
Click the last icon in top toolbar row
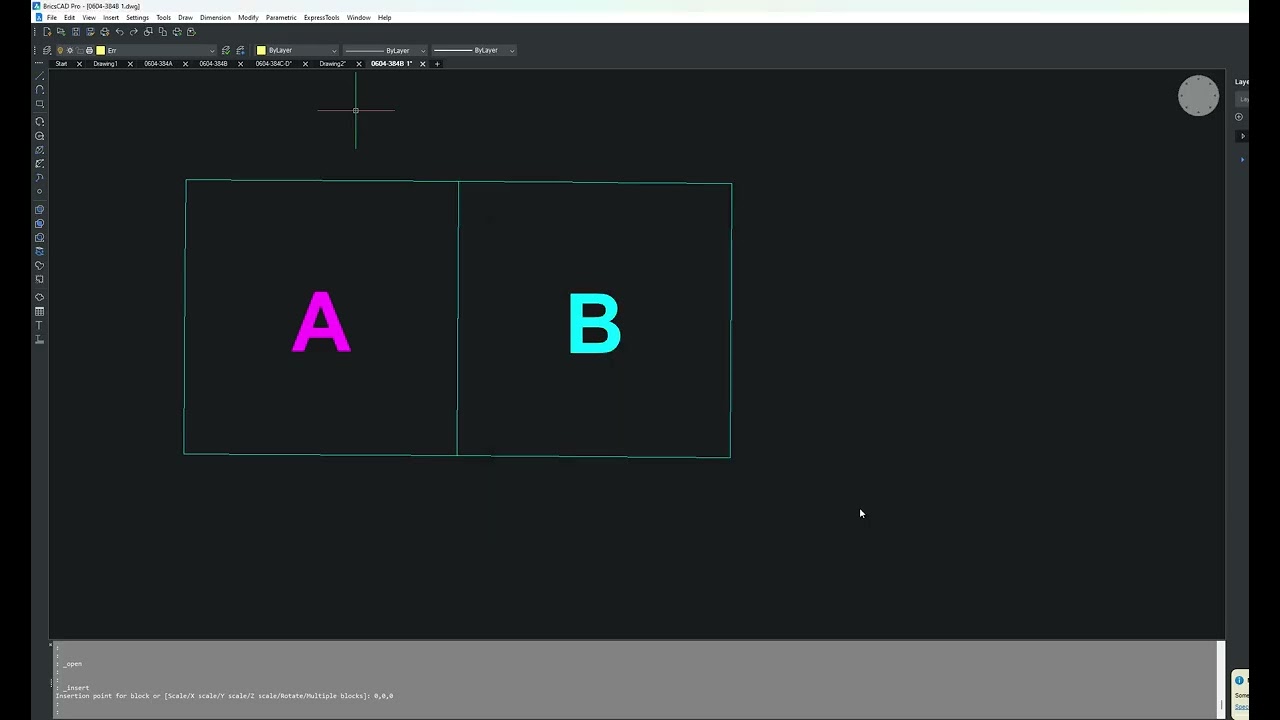point(191,32)
